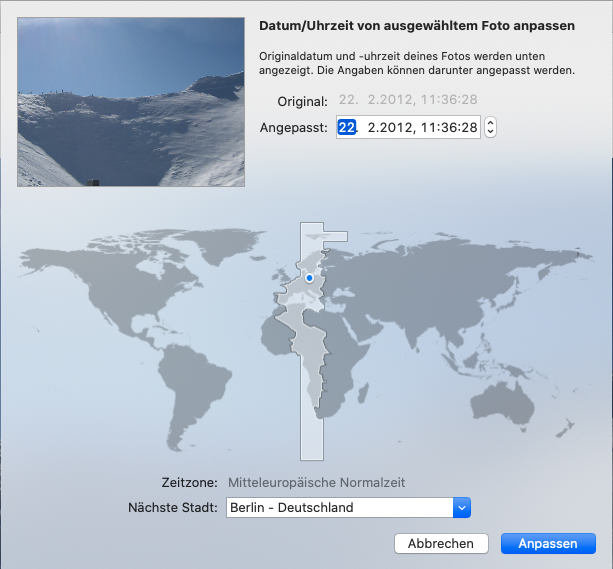
Task: Click the Nächste Stadt label
Action: tap(173, 508)
